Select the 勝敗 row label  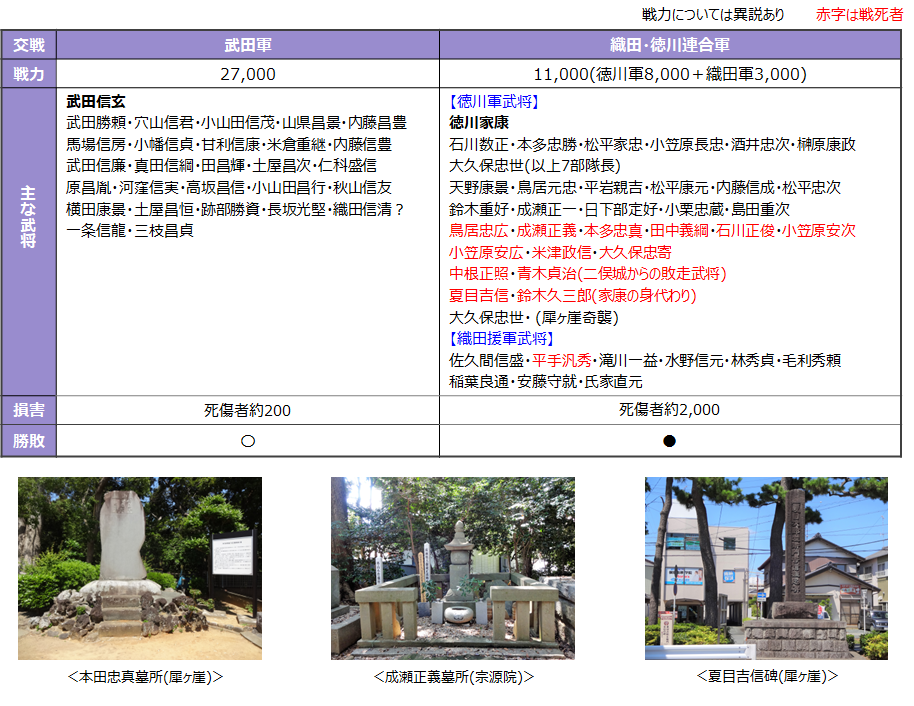pyautogui.click(x=29, y=440)
